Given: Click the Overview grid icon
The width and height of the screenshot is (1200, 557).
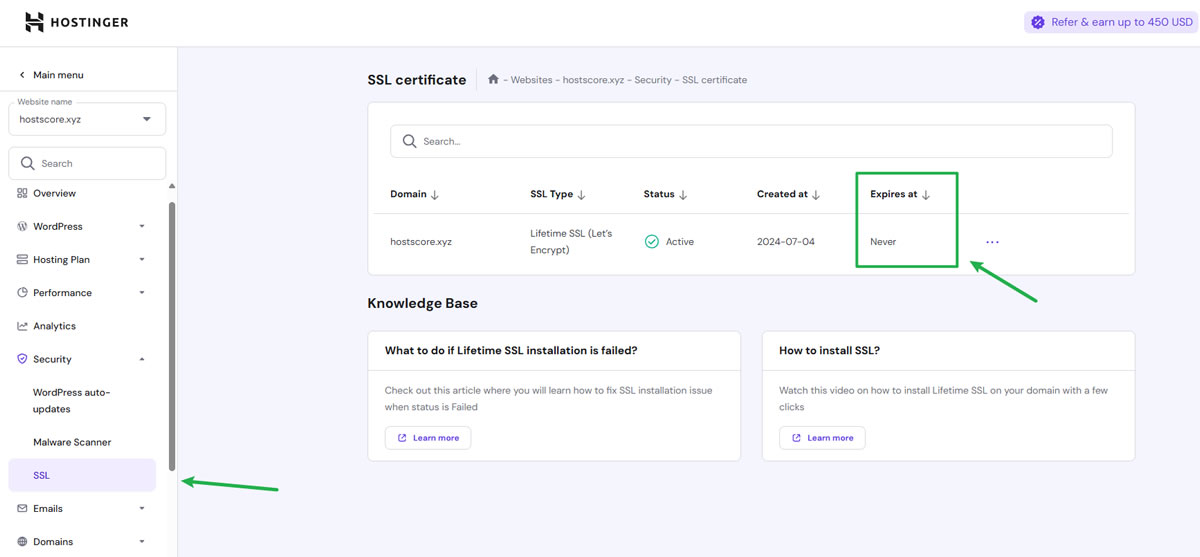Looking at the screenshot, I should coord(22,193).
